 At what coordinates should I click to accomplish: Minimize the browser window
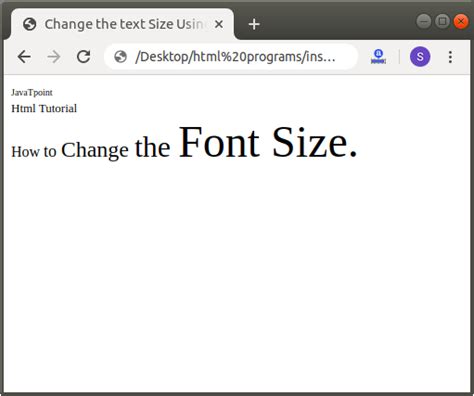[424, 22]
